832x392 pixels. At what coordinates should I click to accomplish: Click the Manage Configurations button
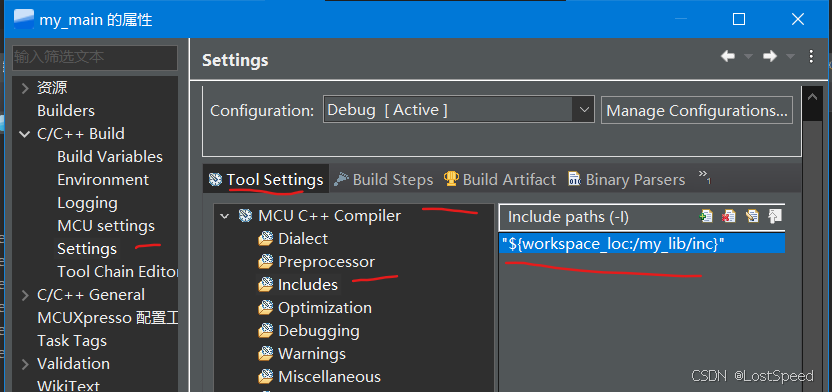point(697,110)
